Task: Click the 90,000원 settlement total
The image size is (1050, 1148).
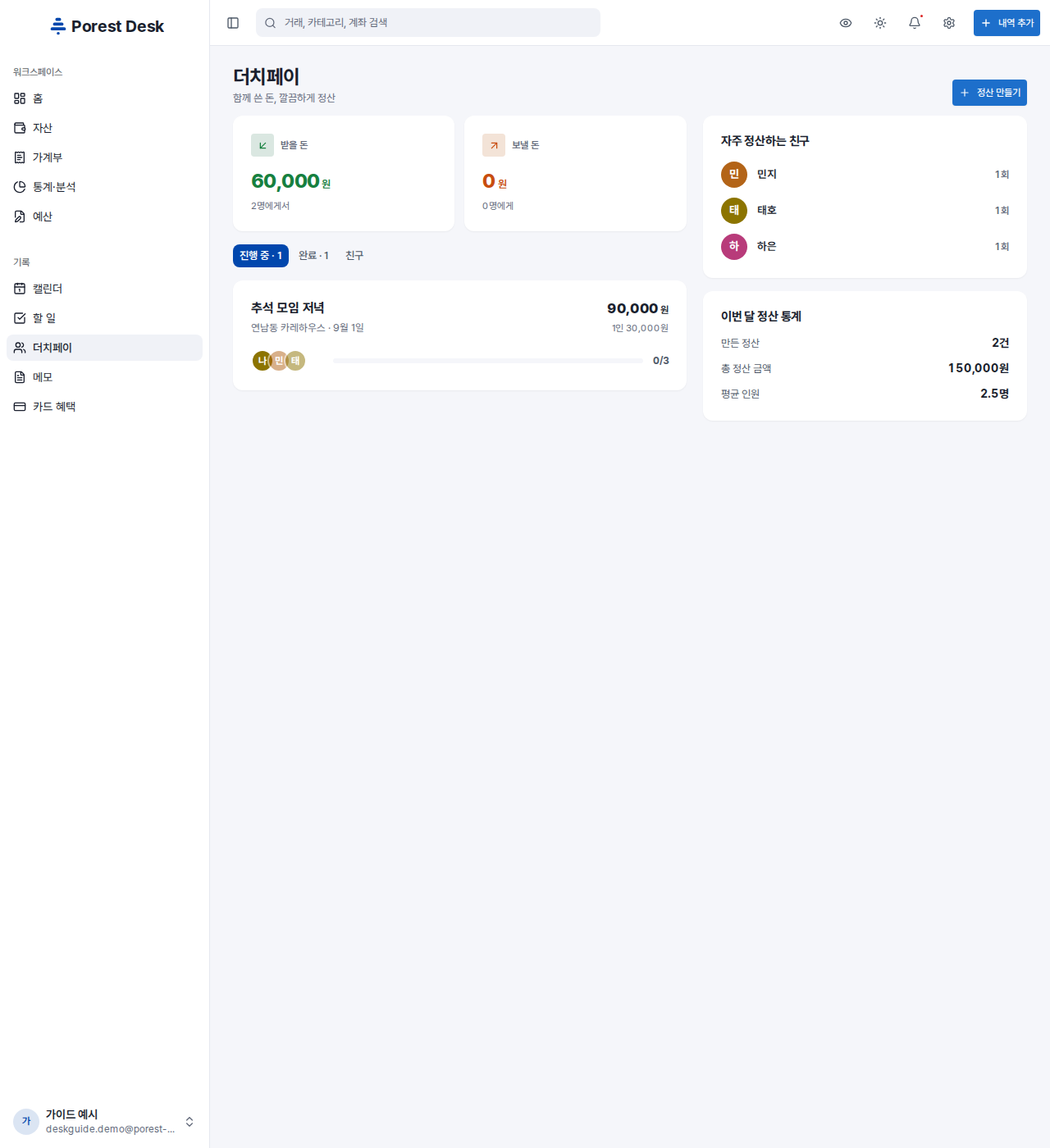Action: 638,308
